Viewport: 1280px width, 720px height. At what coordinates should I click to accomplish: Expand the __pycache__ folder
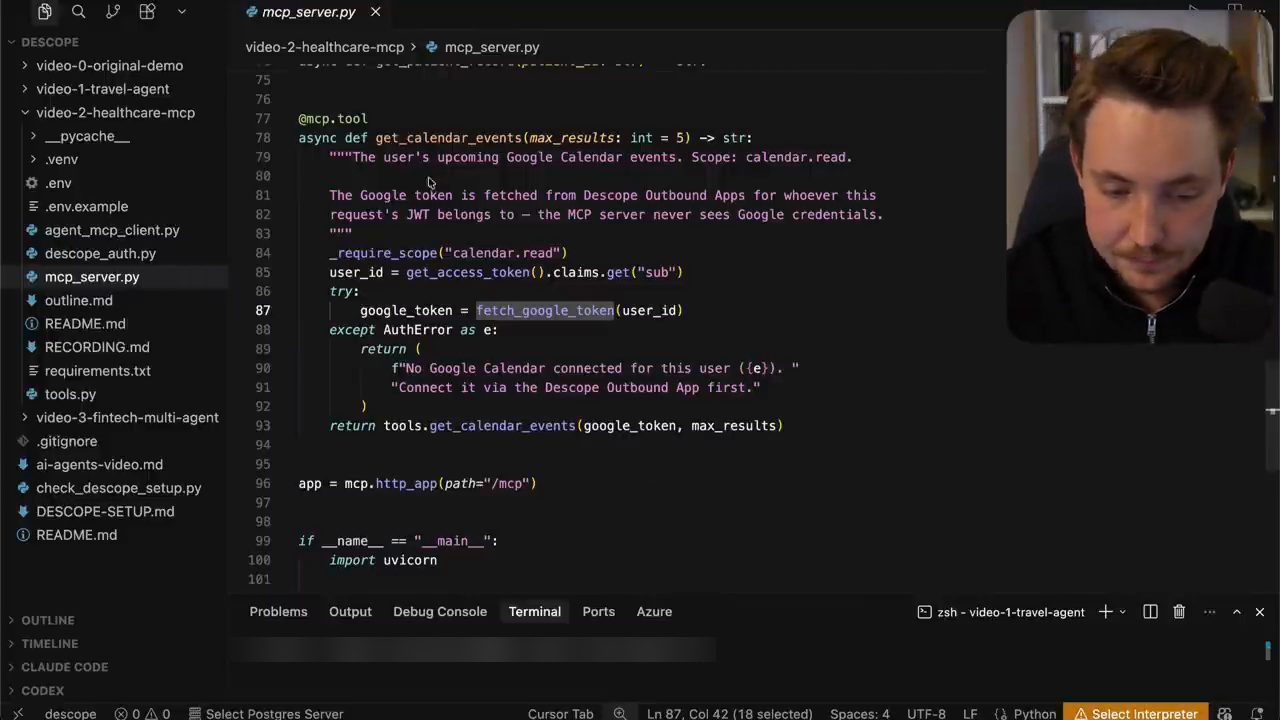pos(87,136)
